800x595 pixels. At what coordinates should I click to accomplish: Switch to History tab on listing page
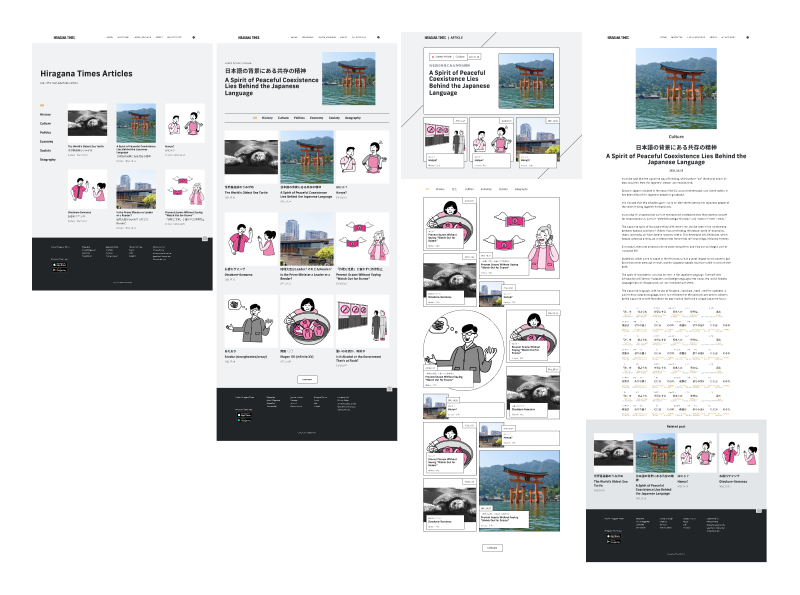(x=267, y=118)
